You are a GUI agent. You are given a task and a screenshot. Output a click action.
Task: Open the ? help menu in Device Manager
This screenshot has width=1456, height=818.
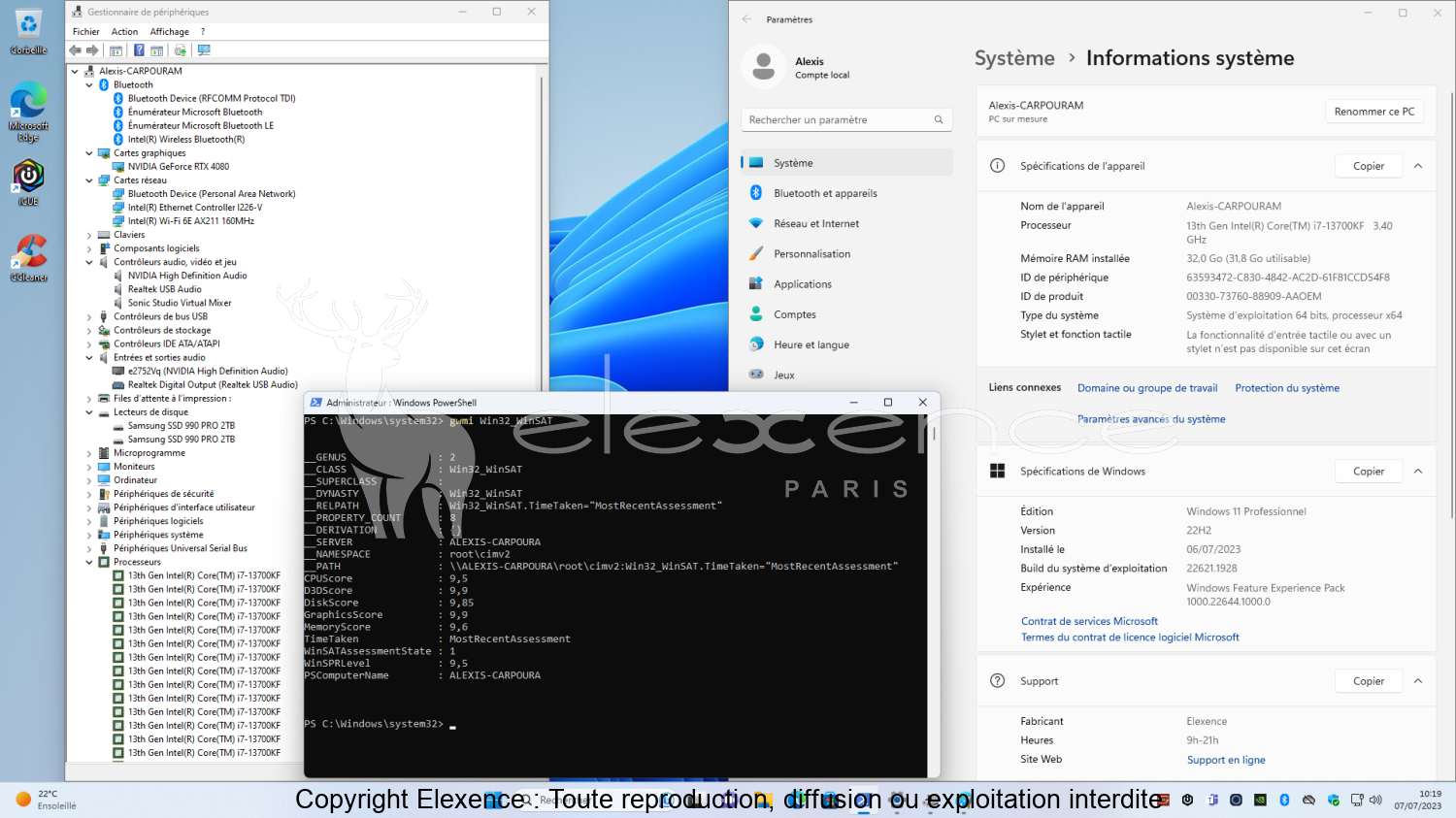(x=203, y=32)
